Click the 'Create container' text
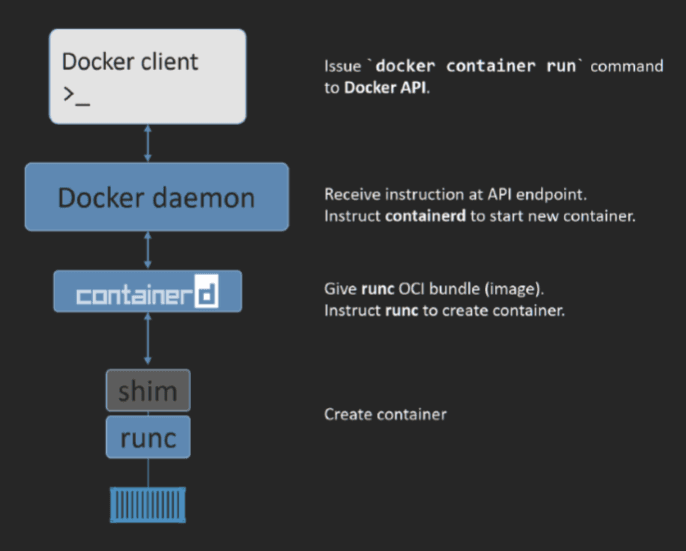The image size is (686, 551). [x=385, y=414]
